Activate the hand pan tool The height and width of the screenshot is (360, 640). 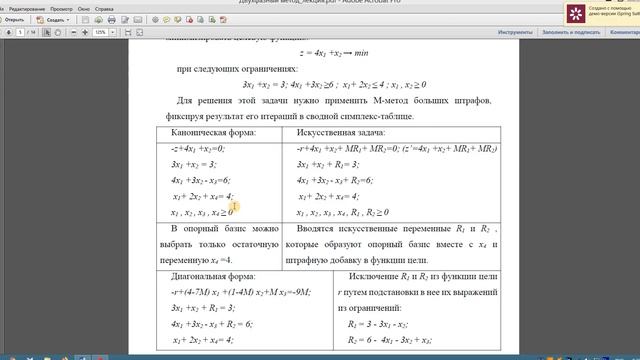tap(58, 32)
